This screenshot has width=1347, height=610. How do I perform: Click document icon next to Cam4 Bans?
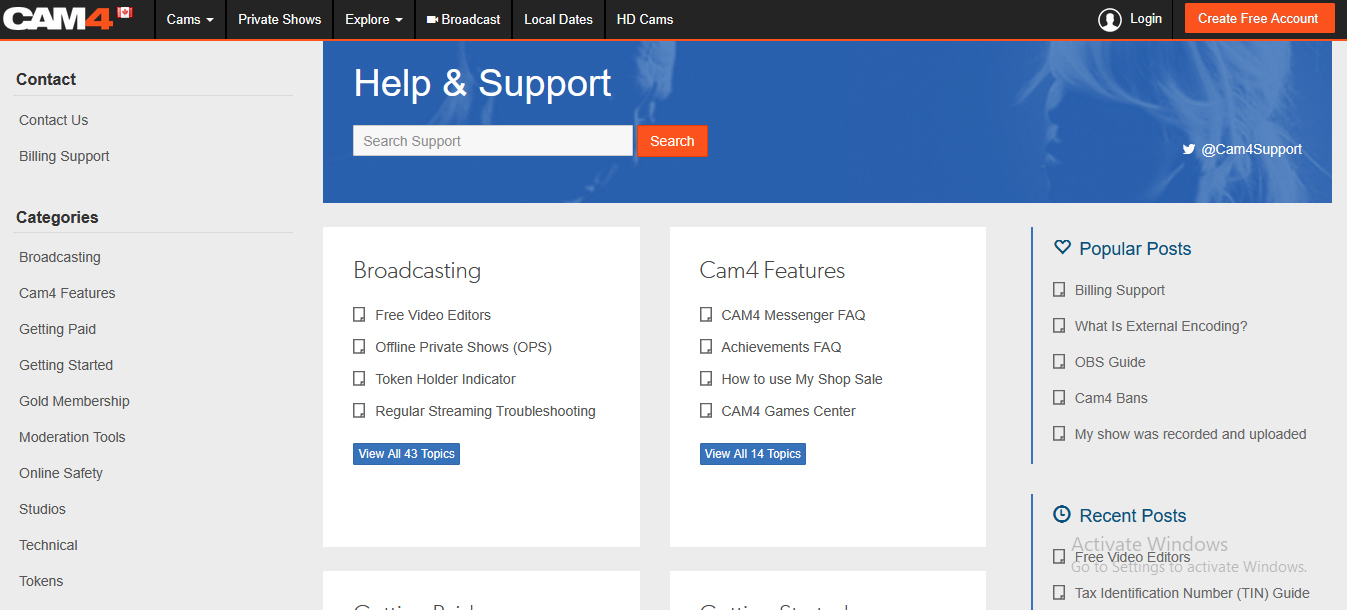click(1059, 398)
